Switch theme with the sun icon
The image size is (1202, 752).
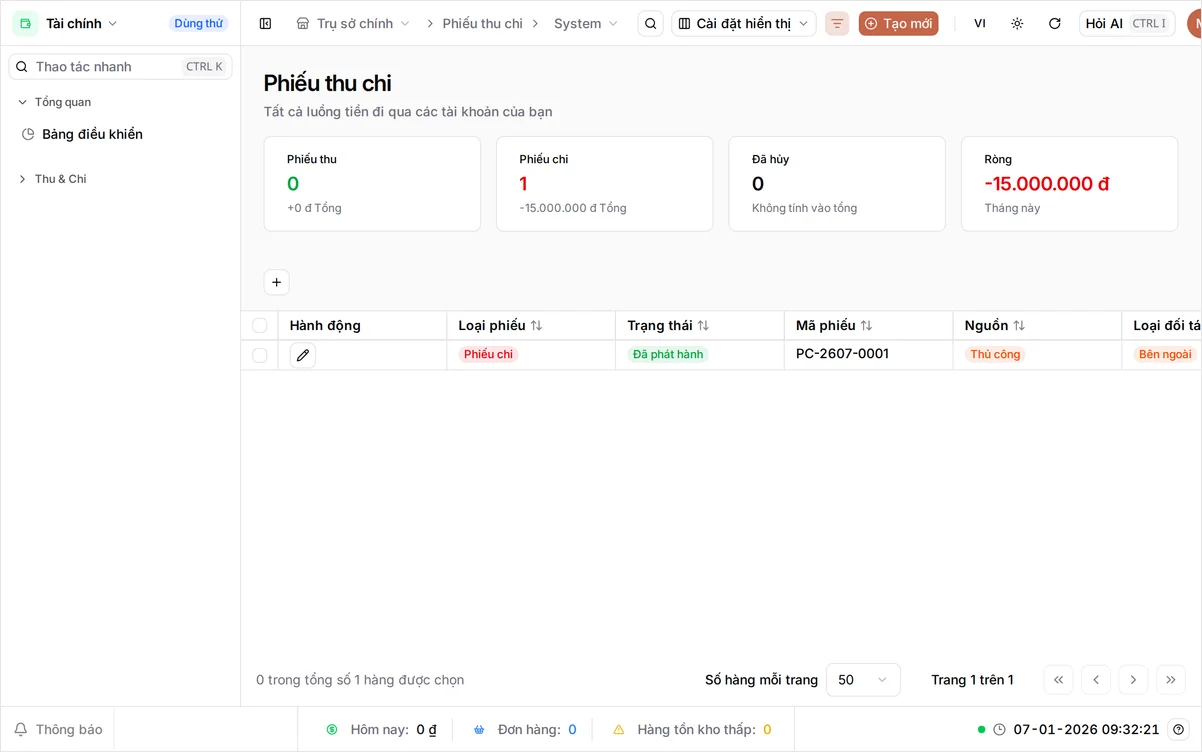point(1017,23)
